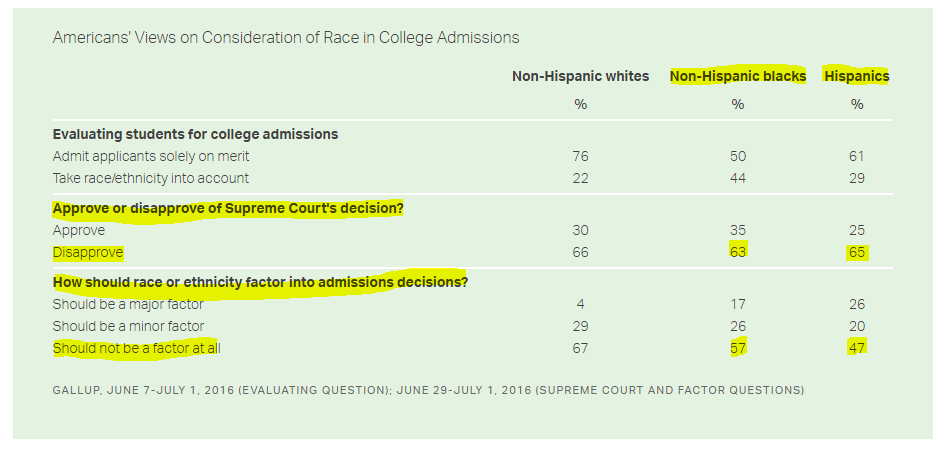Click the Evaluating students for college admissions heading
The width and height of the screenshot is (942, 454).
(195, 134)
